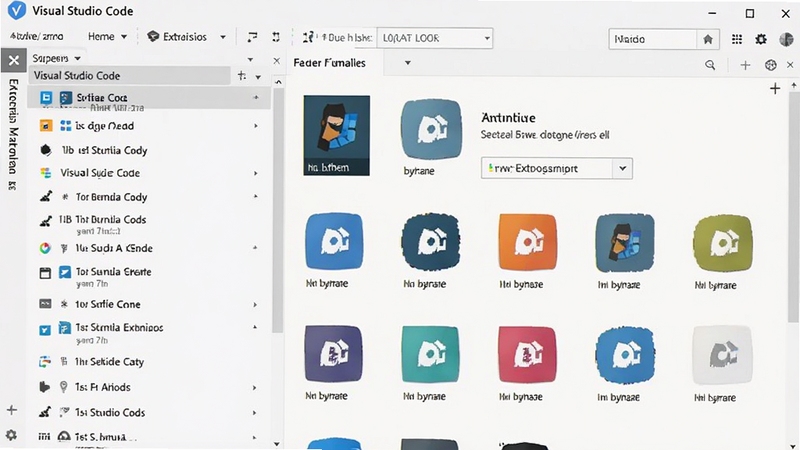800x450 pixels.
Task: Toggle the checkbox beside 1sr Stmtila Exbnipos
Action: click(45, 330)
